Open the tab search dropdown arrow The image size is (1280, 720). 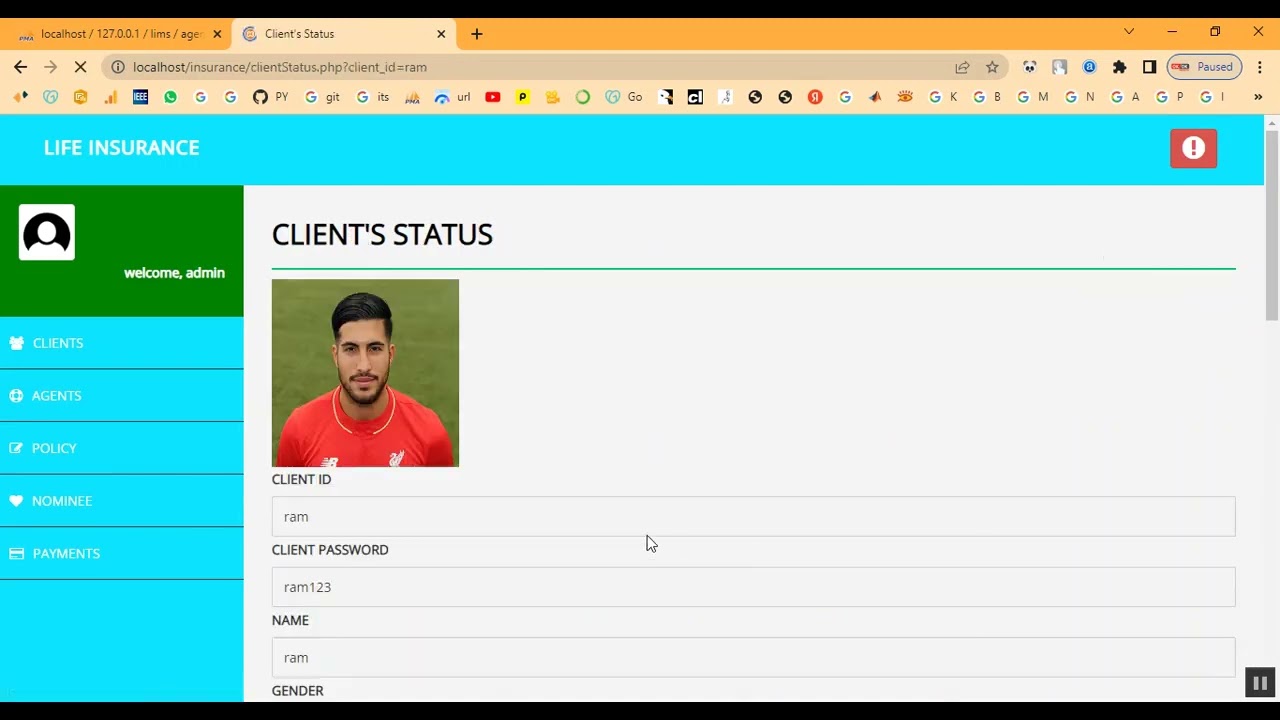(1129, 32)
